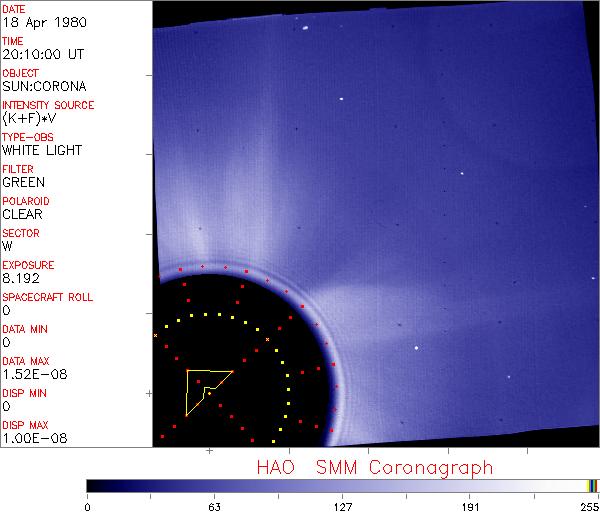Image resolution: width=600 pixels, height=512 pixels.
Task: Click the DISP MAX value 1.00E-08
Action: click(x=30, y=438)
